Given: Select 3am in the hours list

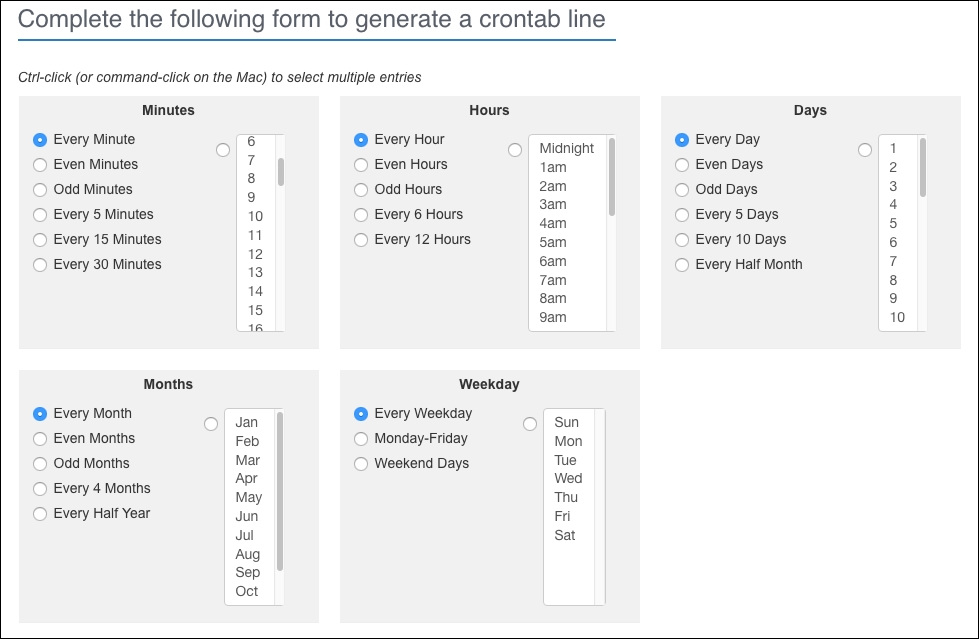Looking at the screenshot, I should [x=553, y=204].
